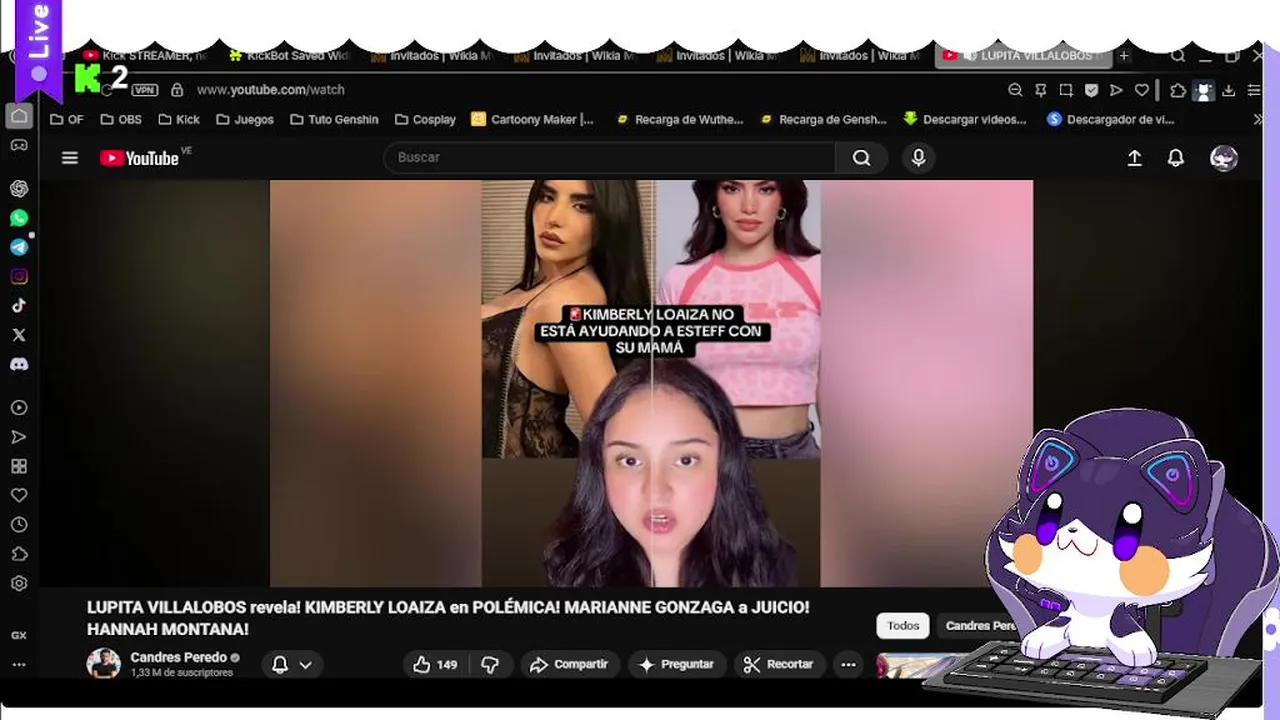Image resolution: width=1280 pixels, height=720 pixels.
Task: Switch to KickBot Saved Widgets tab
Action: 290,56
